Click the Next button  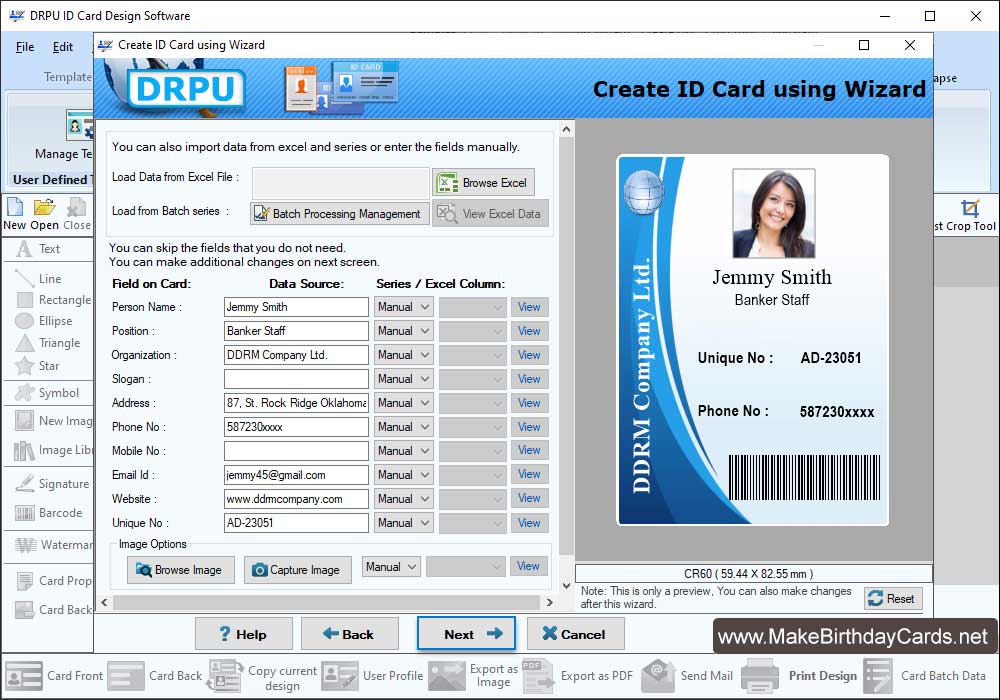tap(466, 634)
